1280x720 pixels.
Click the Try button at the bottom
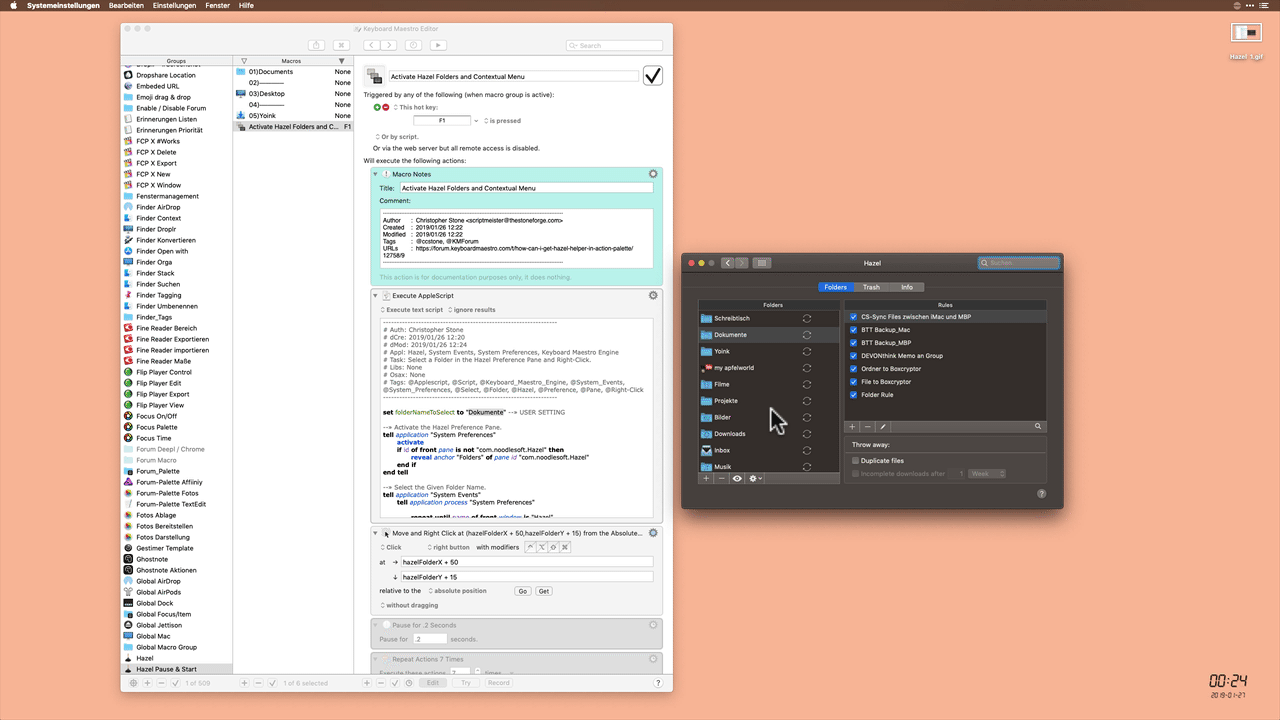(x=466, y=683)
